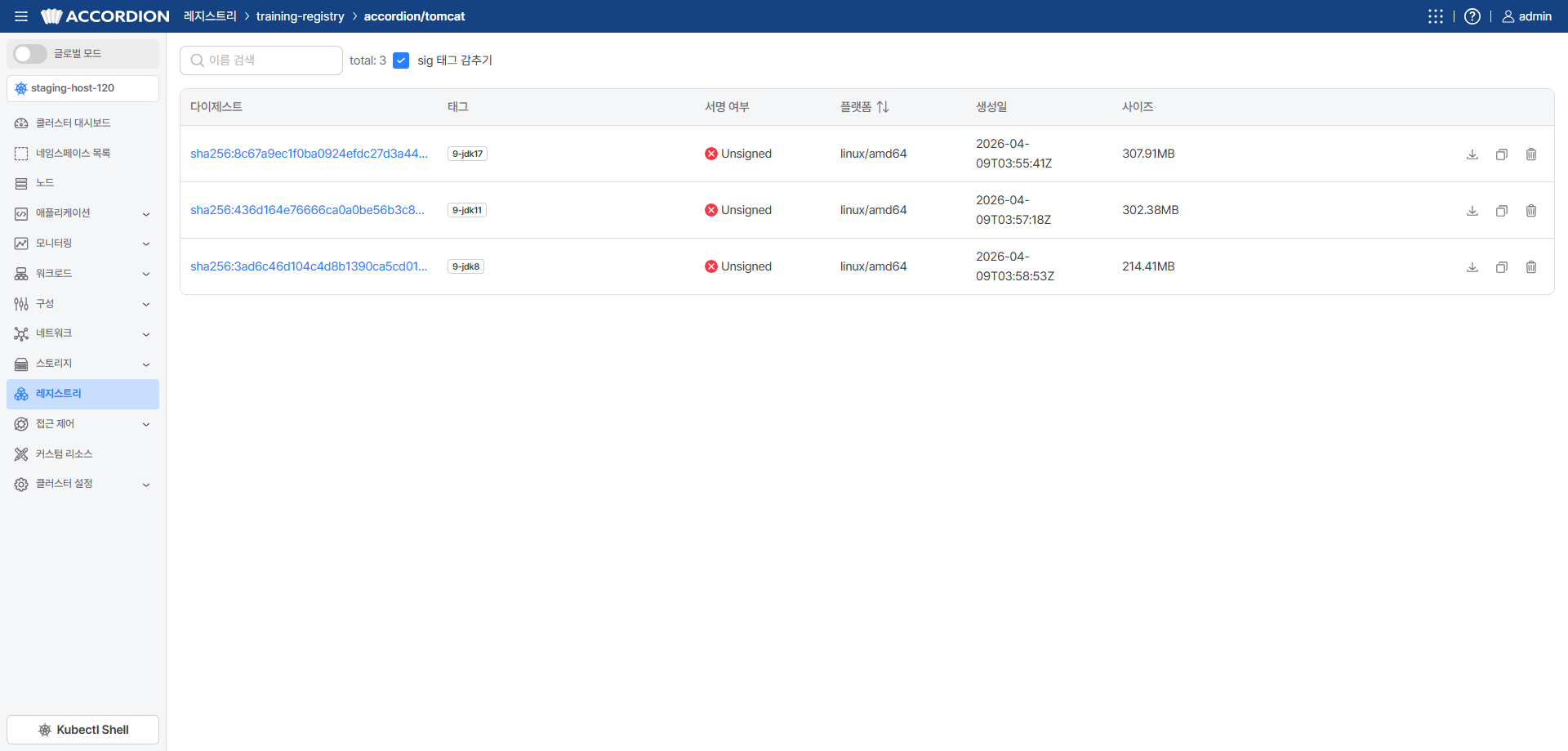The width and height of the screenshot is (1568, 751).
Task: Focus the 이름 검색 search field
Action: pos(261,60)
